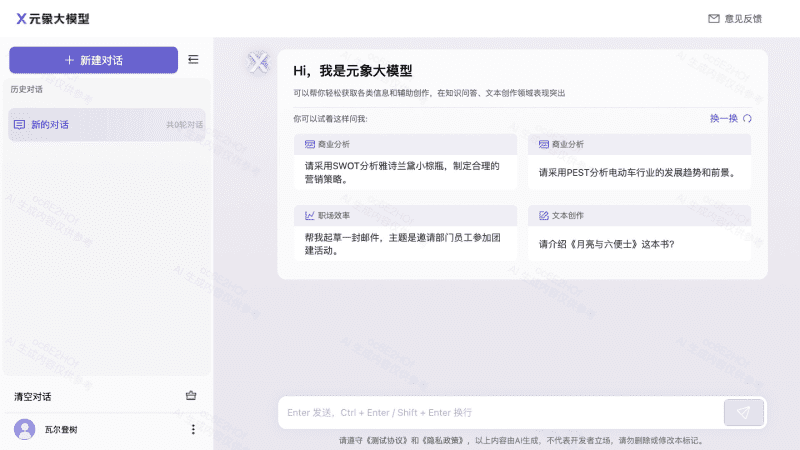Click the clear conversations broom icon
Viewport: 800px width, 450px height.
191,396
